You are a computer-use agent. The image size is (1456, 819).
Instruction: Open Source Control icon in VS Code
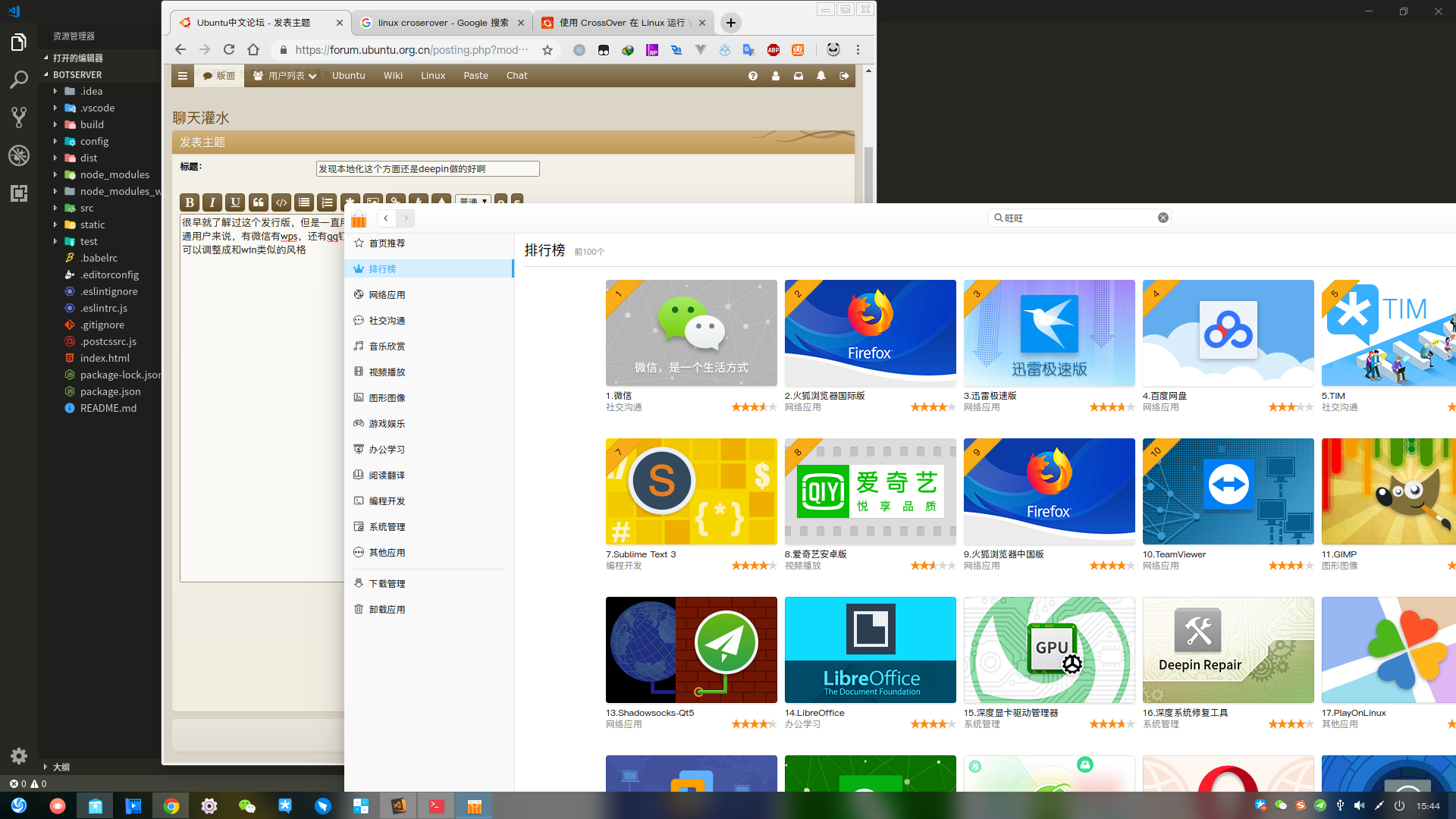pyautogui.click(x=19, y=117)
